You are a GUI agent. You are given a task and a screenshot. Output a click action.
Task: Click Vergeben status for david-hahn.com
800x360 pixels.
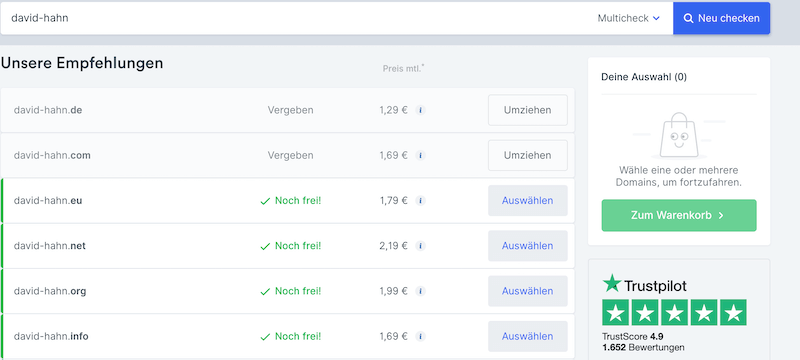(x=290, y=156)
